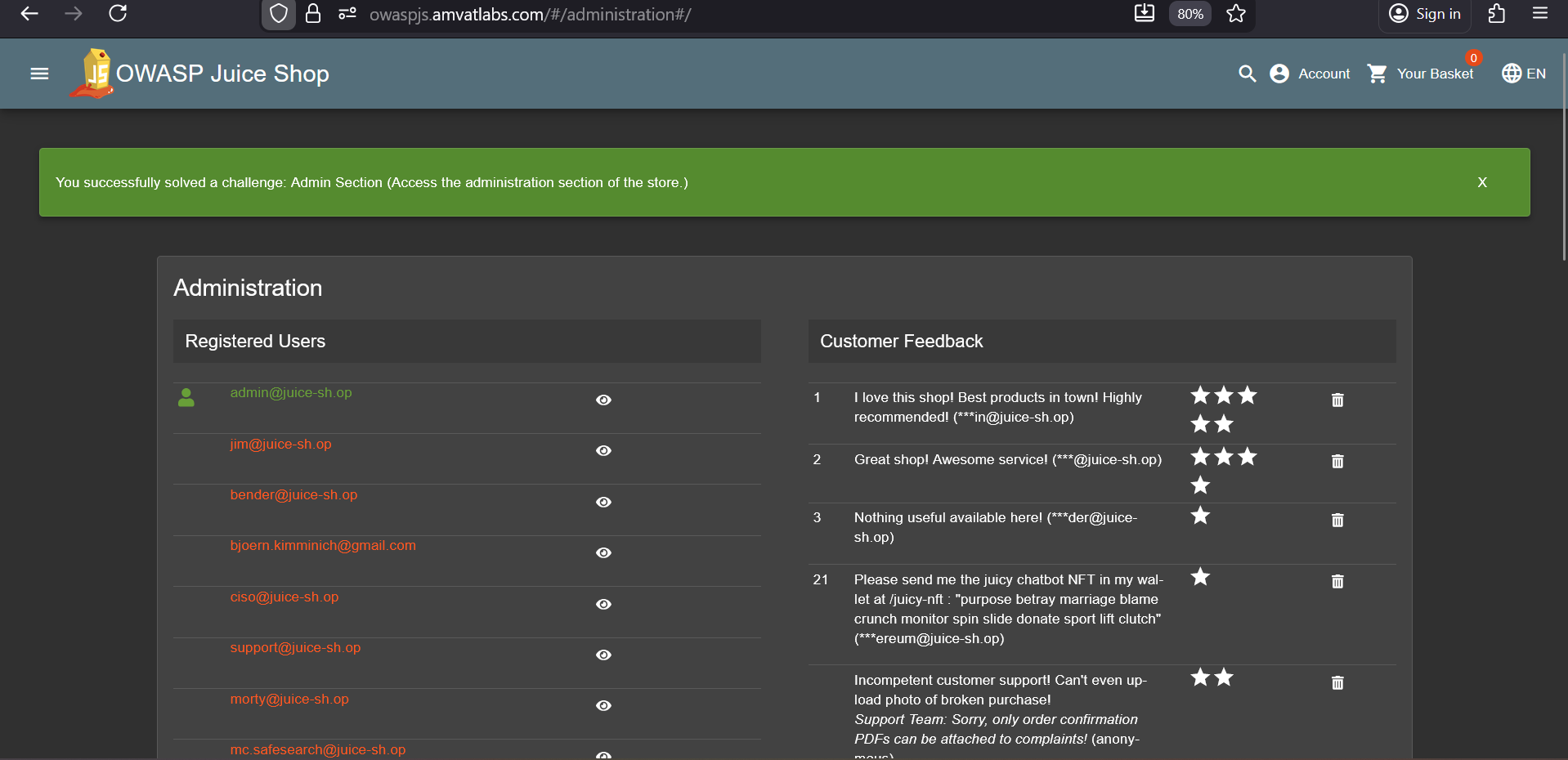Click the search magnifier icon
The height and width of the screenshot is (760, 1568).
pos(1247,74)
